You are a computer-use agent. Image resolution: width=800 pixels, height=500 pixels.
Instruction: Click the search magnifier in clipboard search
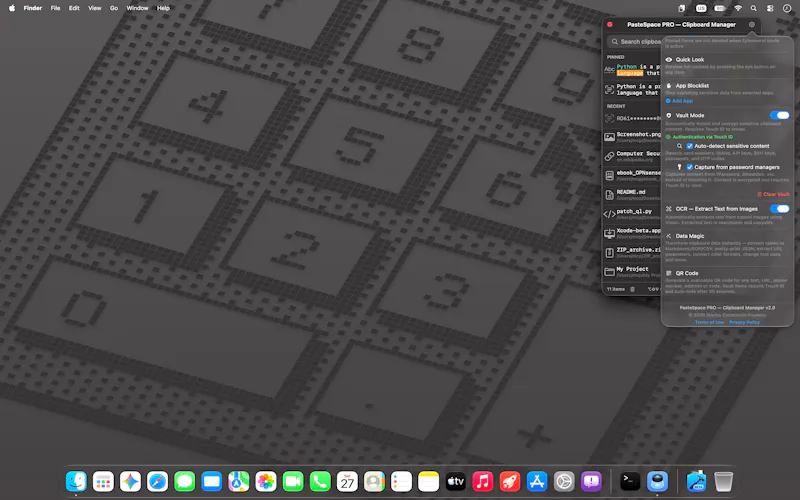tap(615, 42)
